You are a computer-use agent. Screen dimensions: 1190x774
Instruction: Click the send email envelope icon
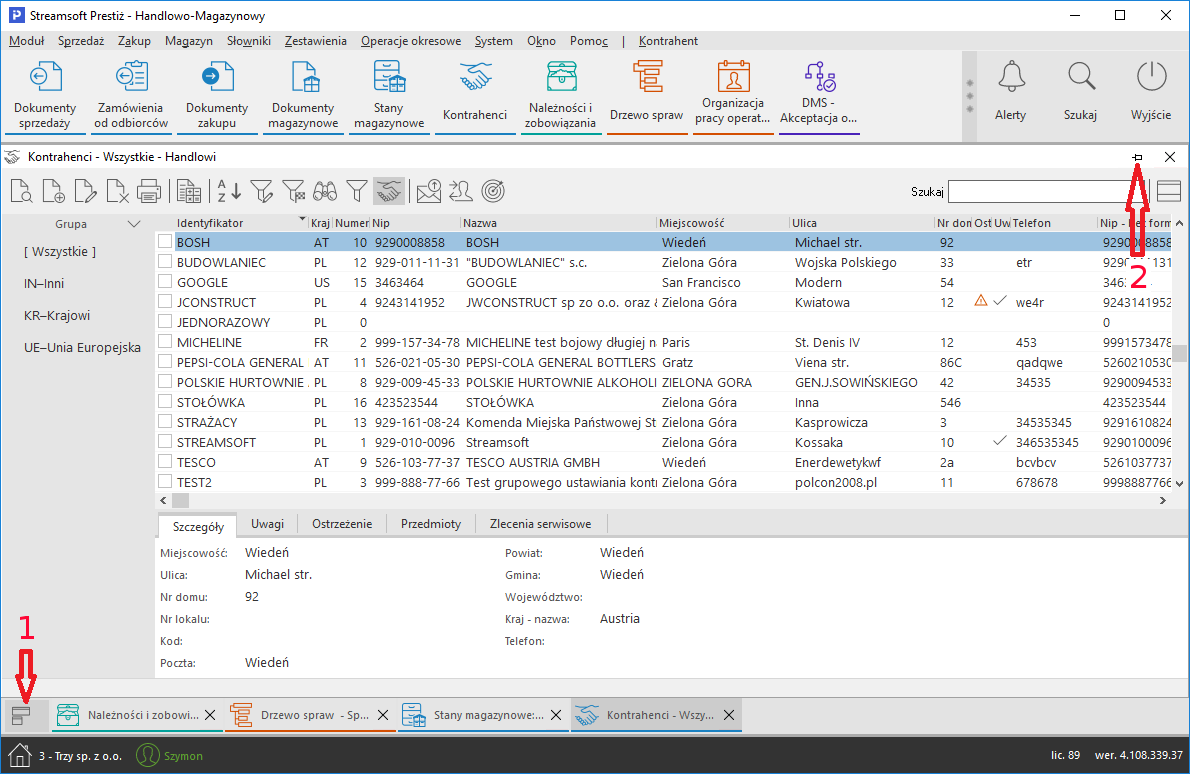[428, 190]
